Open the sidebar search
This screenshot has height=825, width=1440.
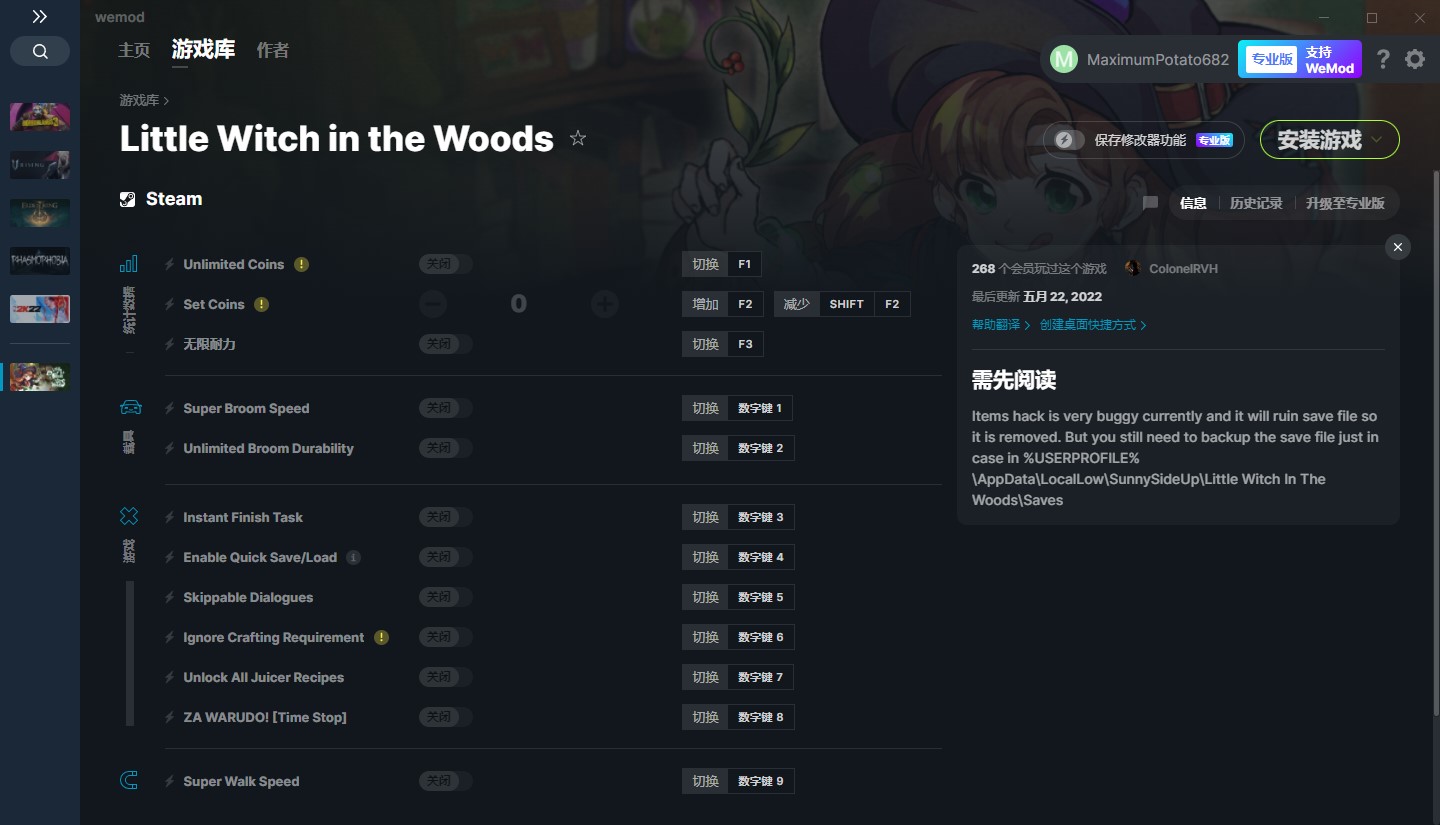(x=40, y=52)
